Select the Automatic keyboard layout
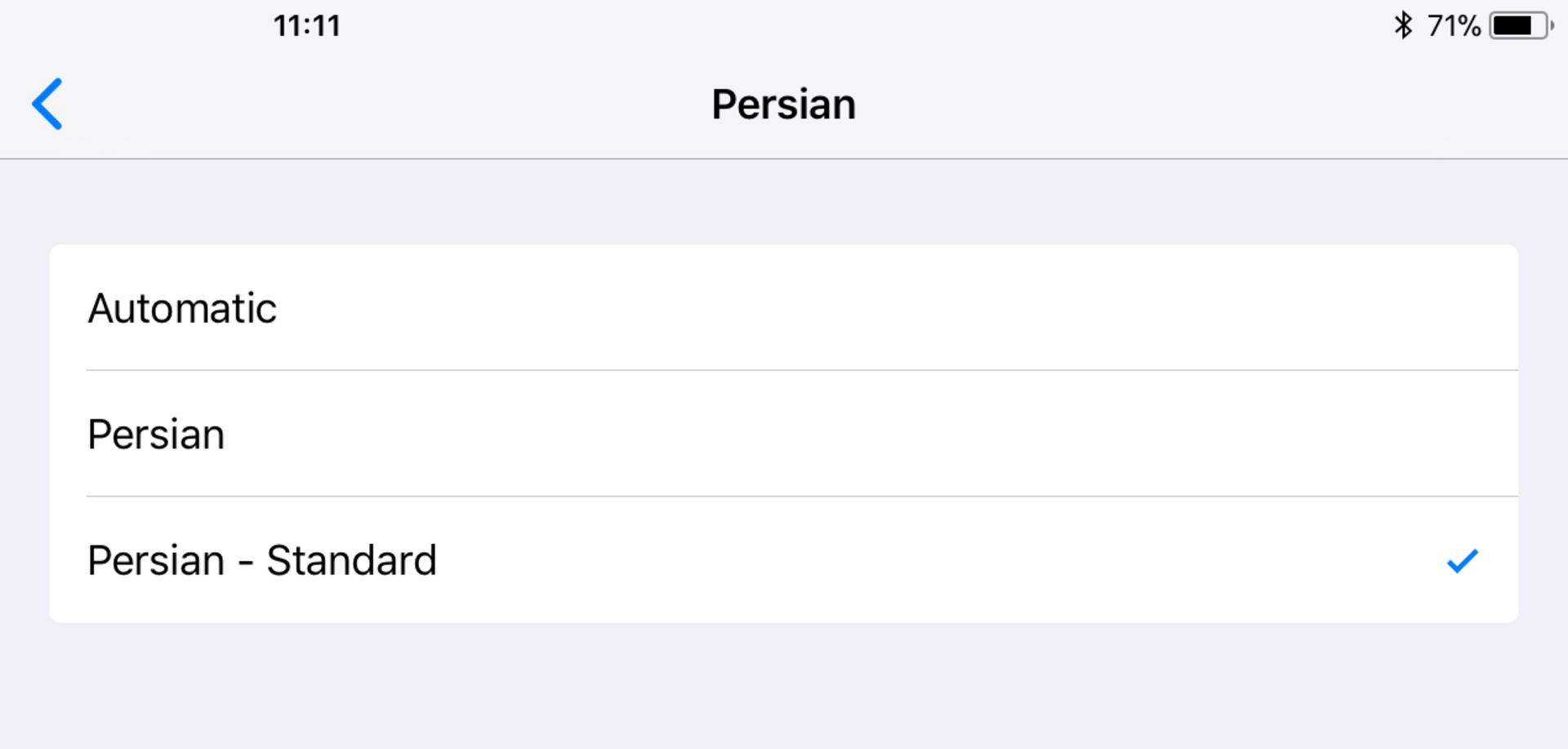The image size is (1568, 749). [x=784, y=308]
